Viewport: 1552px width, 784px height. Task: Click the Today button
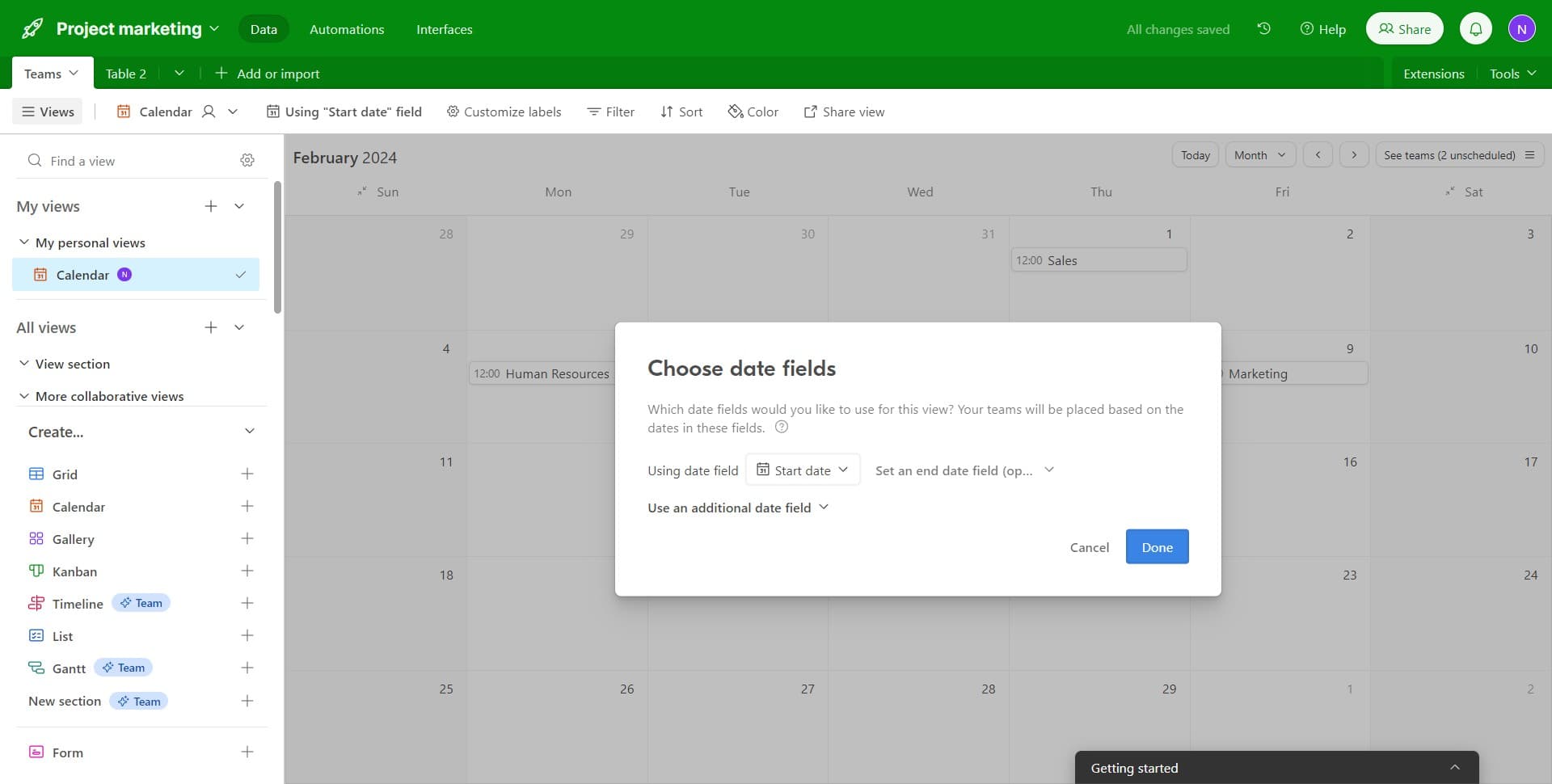coord(1195,154)
